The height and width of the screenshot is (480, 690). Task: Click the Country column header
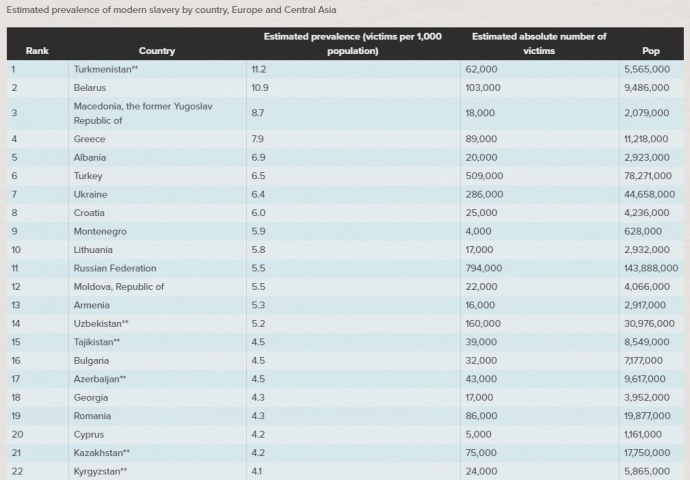[157, 50]
